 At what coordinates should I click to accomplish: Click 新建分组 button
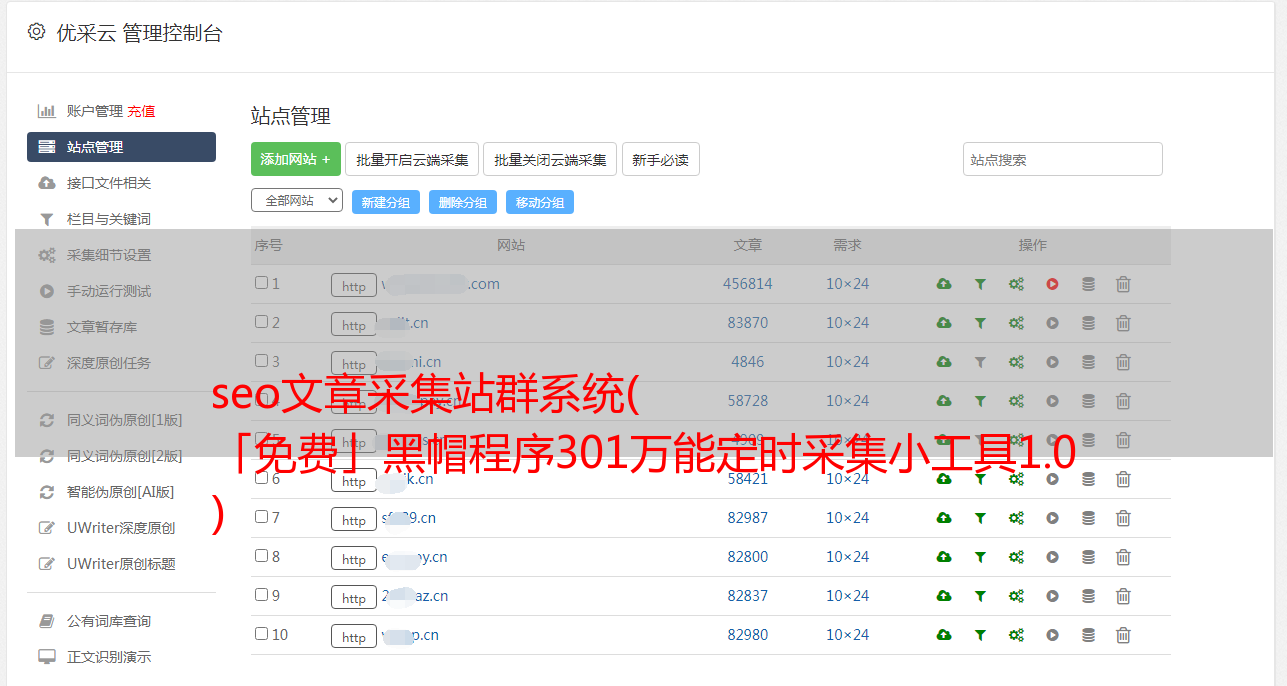point(386,202)
